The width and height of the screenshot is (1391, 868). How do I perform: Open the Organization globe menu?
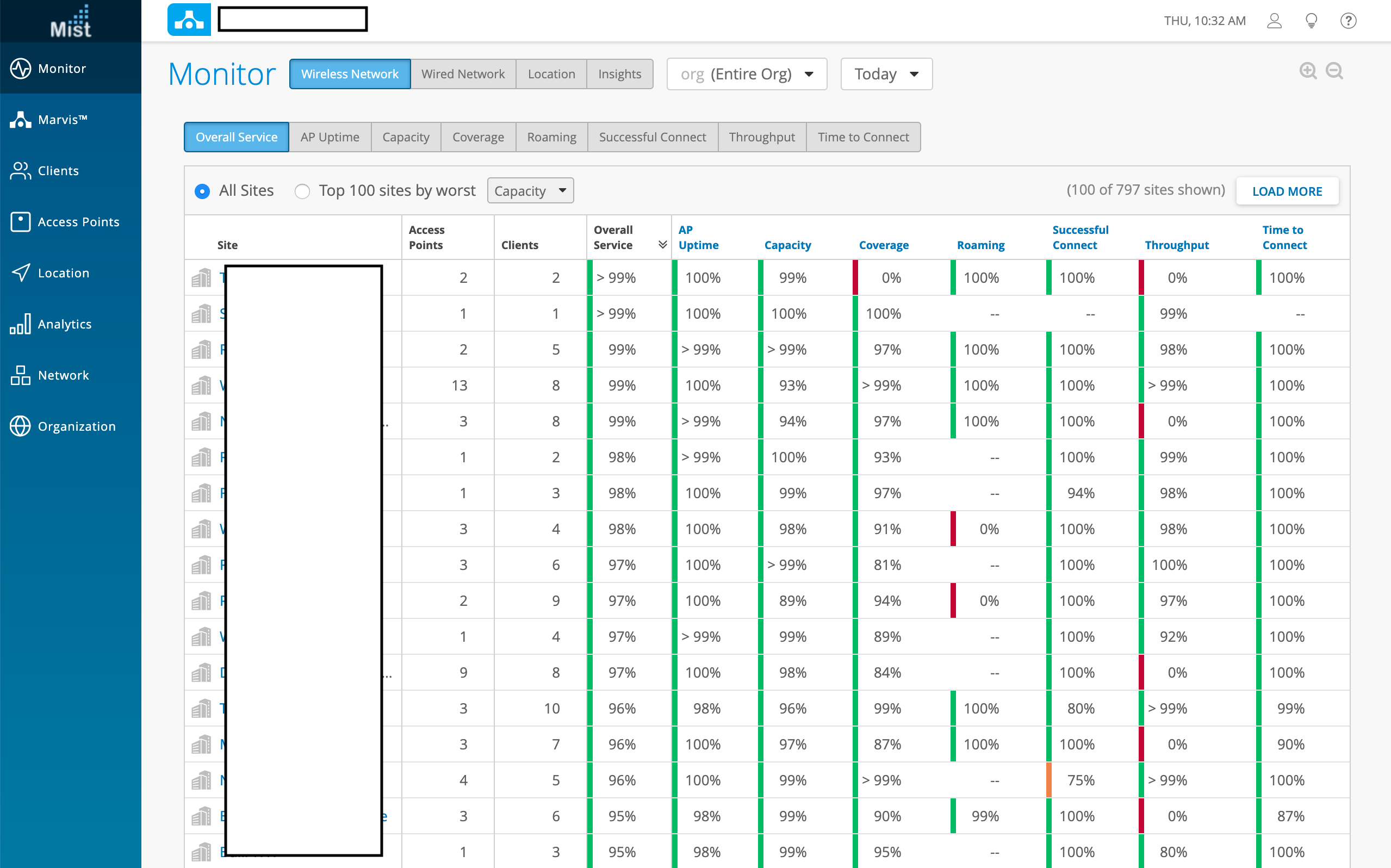click(x=21, y=426)
